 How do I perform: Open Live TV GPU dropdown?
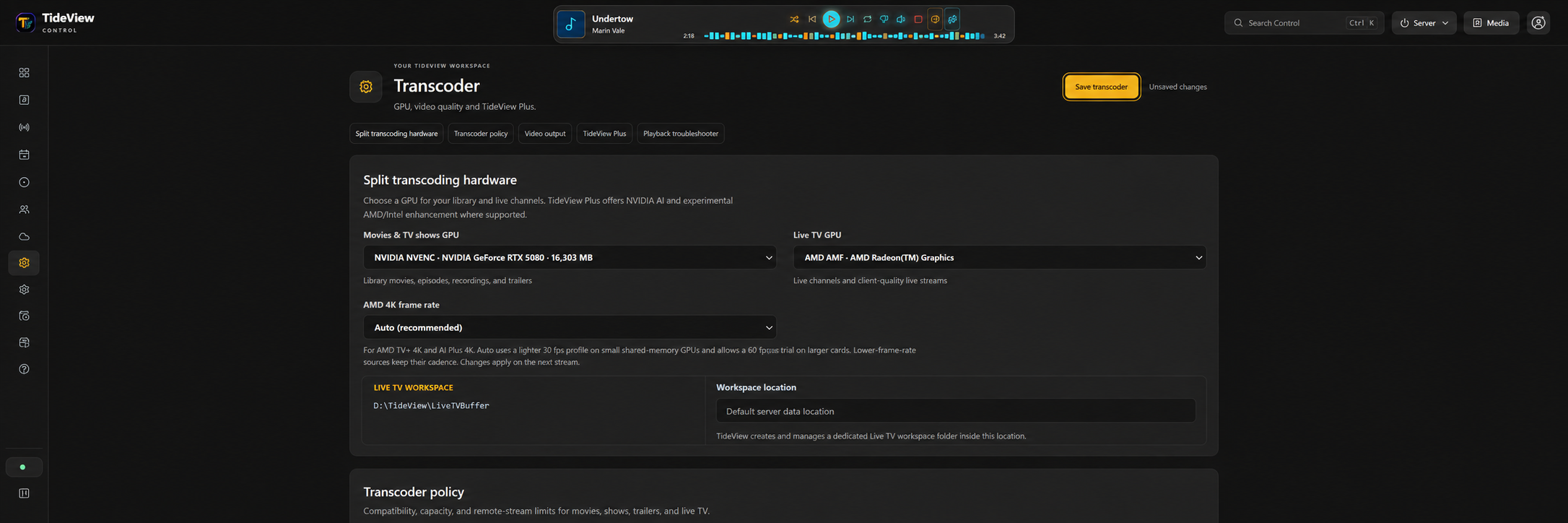999,257
